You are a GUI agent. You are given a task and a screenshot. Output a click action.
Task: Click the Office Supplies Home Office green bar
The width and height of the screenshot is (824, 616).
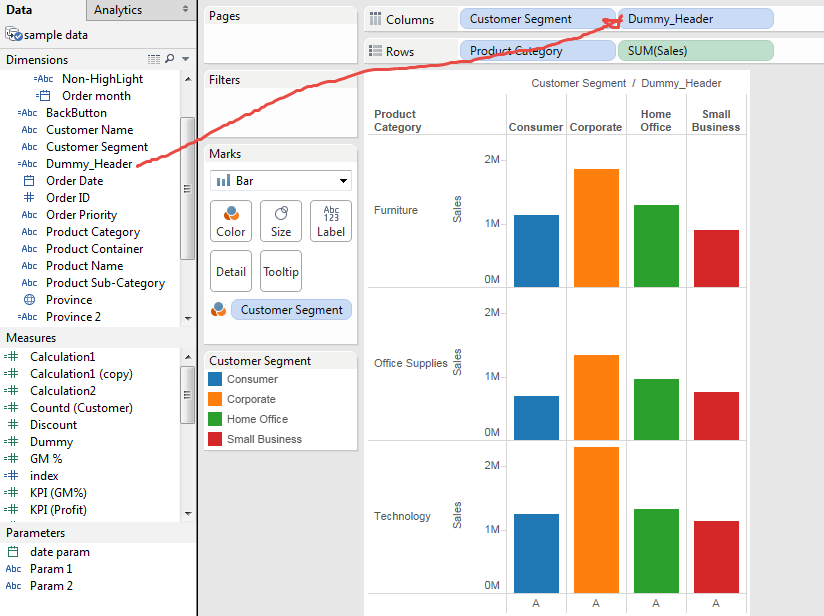pyautogui.click(x=656, y=409)
